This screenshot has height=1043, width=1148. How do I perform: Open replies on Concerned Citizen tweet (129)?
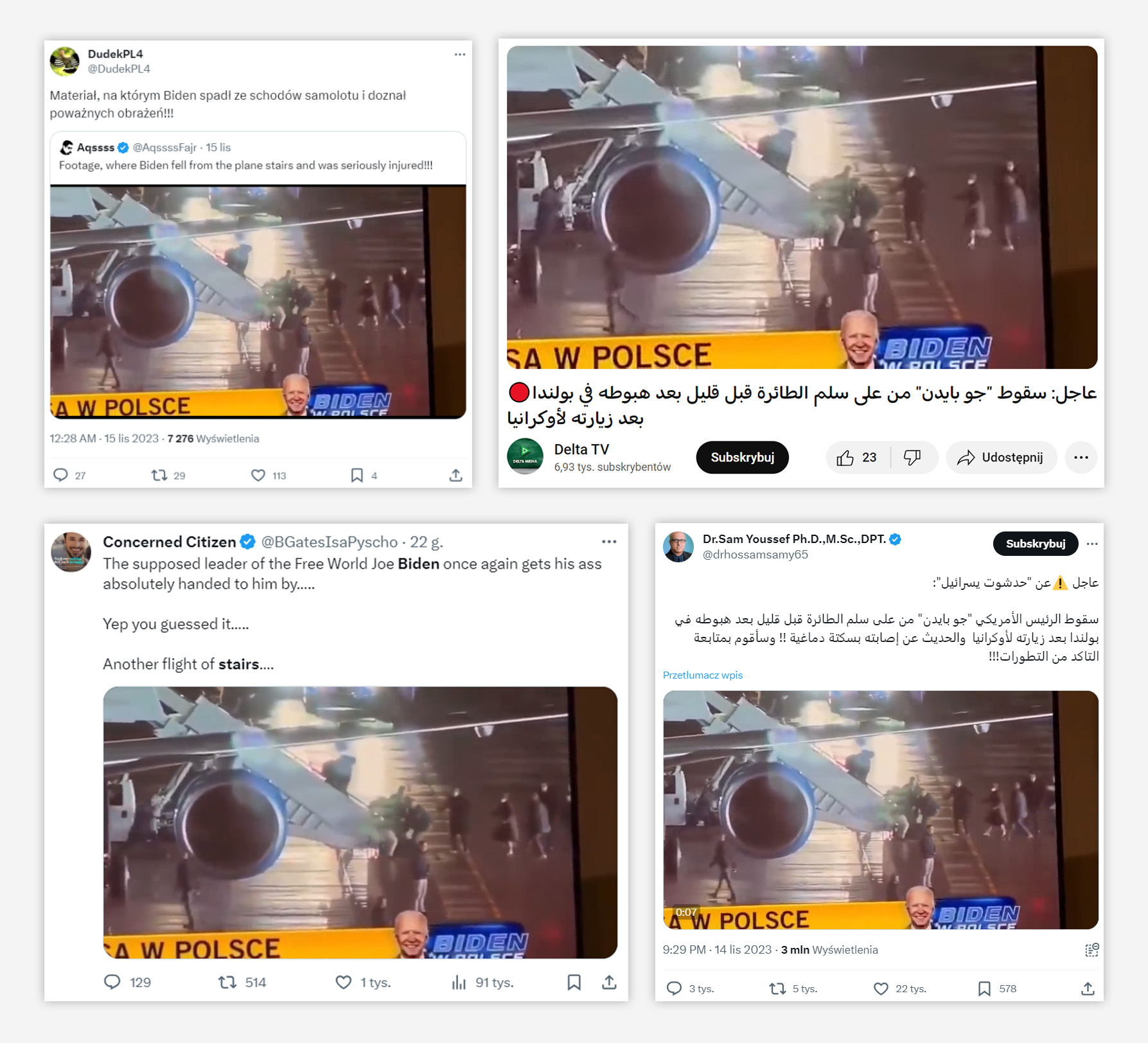(x=112, y=982)
